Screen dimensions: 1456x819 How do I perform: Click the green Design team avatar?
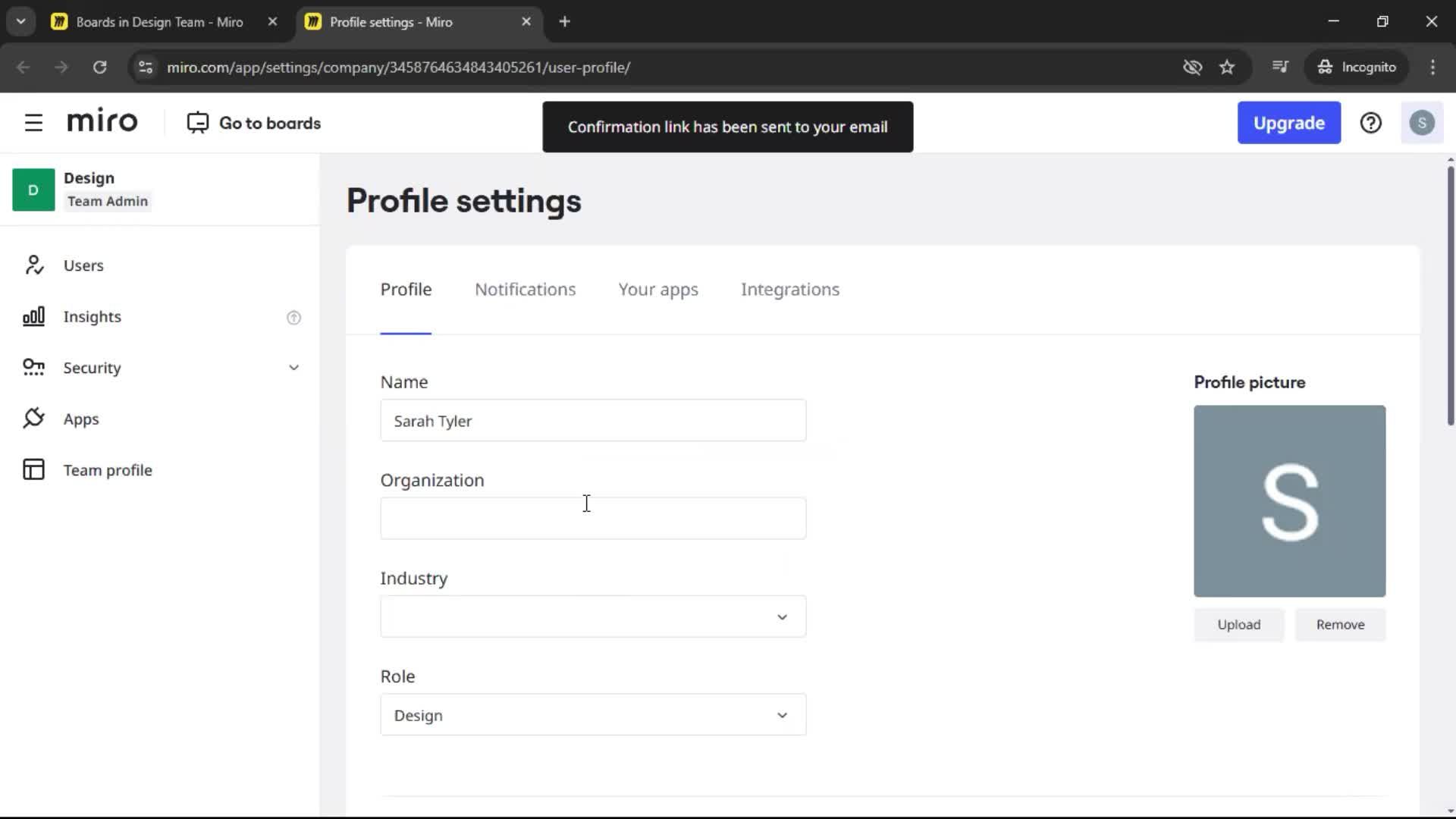click(x=33, y=190)
